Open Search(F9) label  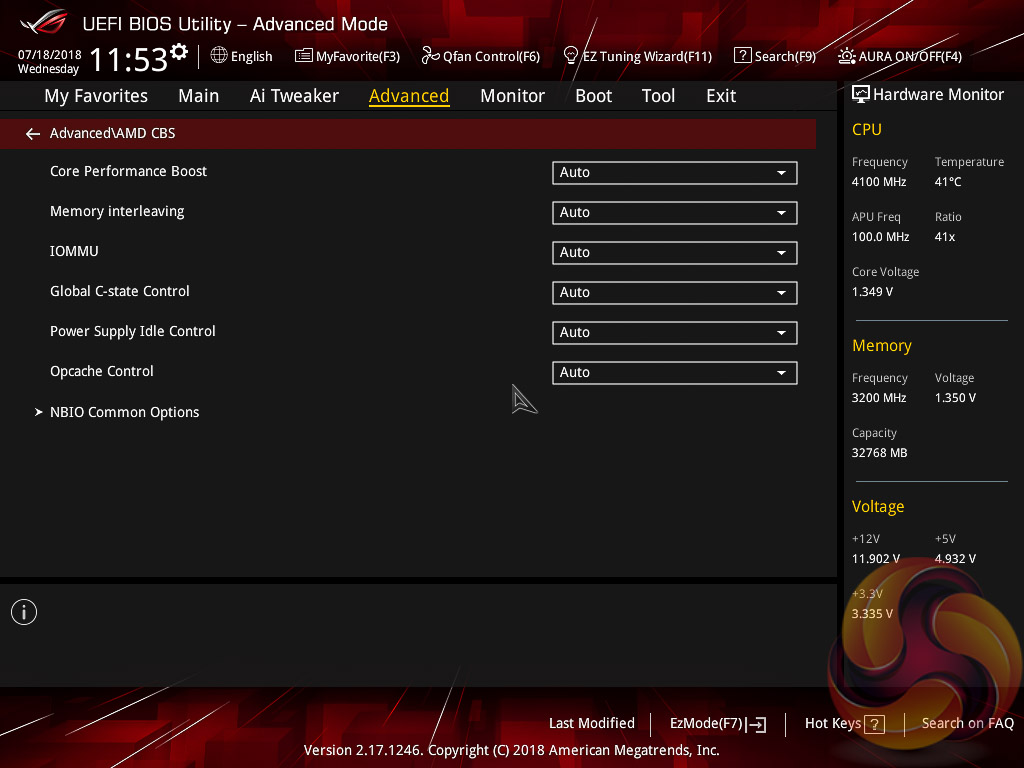click(x=785, y=56)
